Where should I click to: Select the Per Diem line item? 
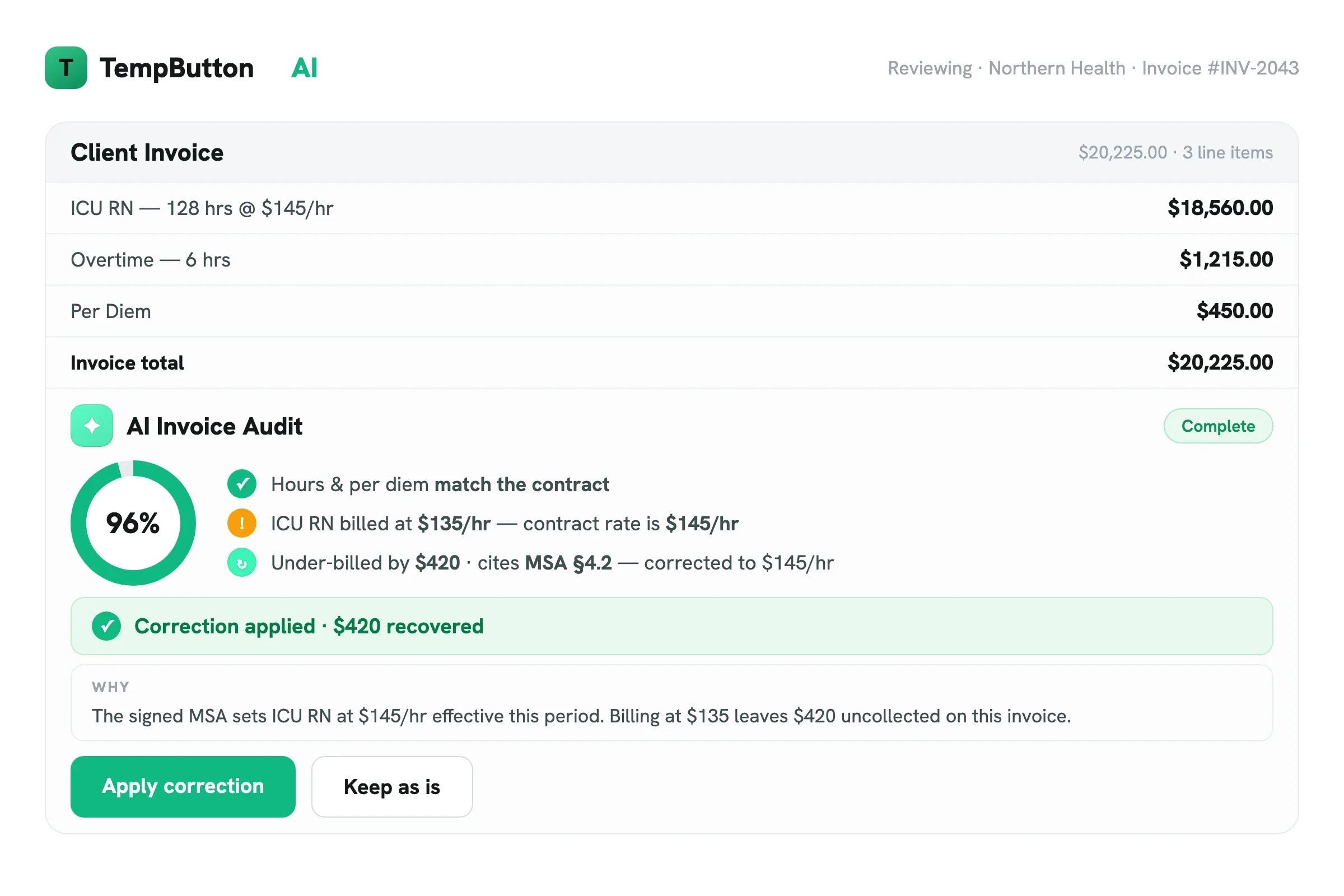tap(672, 311)
